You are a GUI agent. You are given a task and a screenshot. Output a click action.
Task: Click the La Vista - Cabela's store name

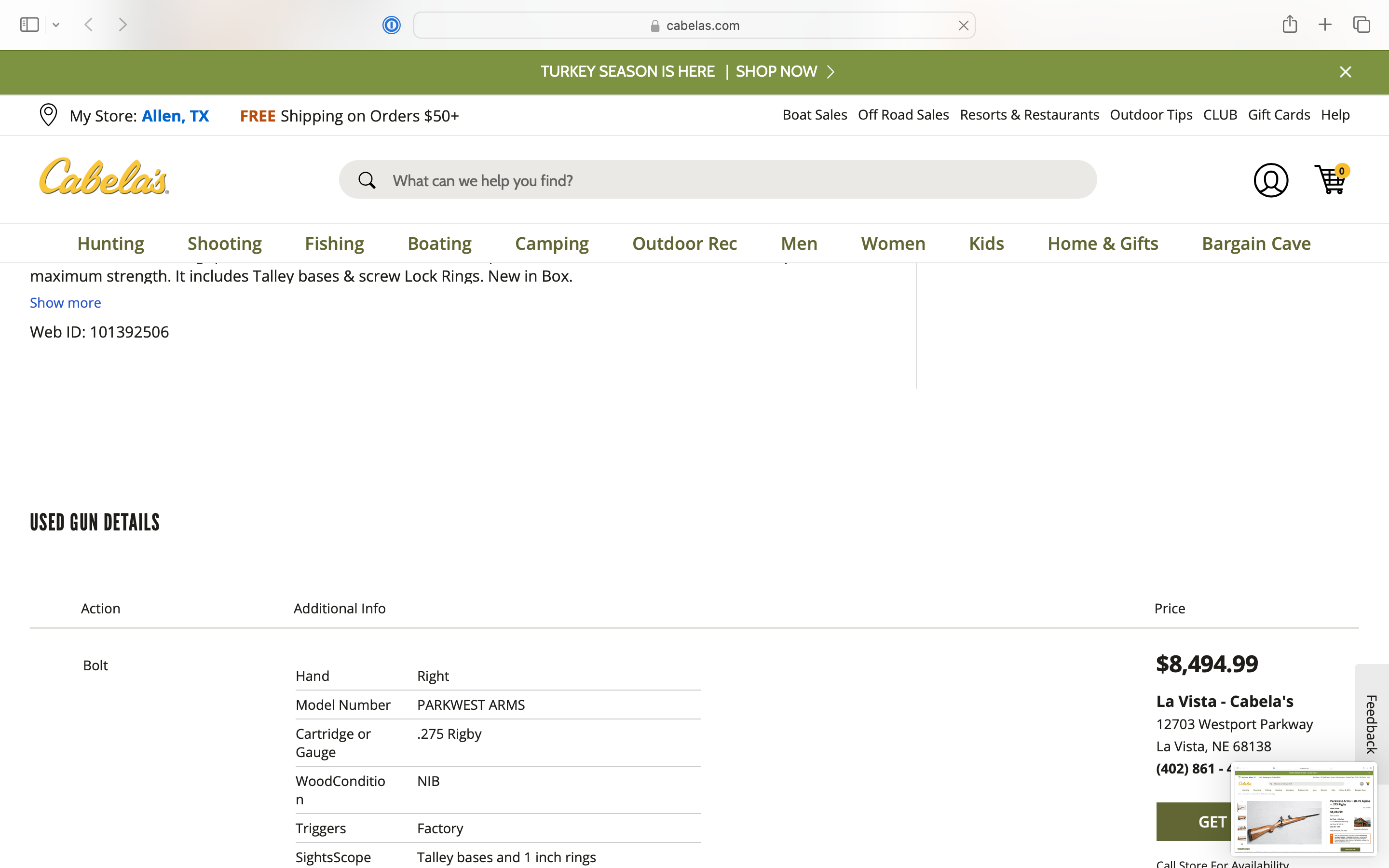point(1224,701)
